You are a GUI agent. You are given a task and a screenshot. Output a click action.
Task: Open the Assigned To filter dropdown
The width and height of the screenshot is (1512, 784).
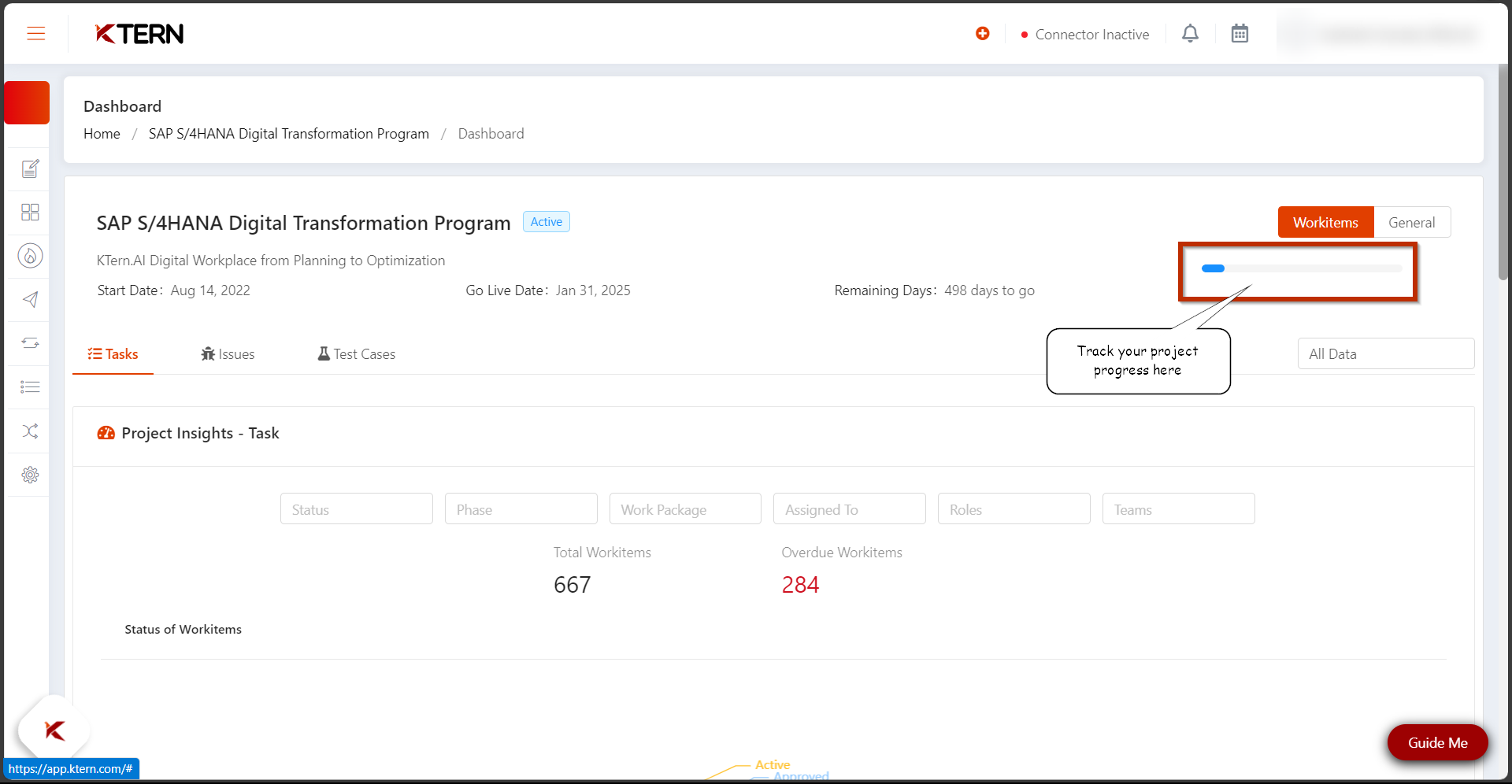click(x=849, y=509)
